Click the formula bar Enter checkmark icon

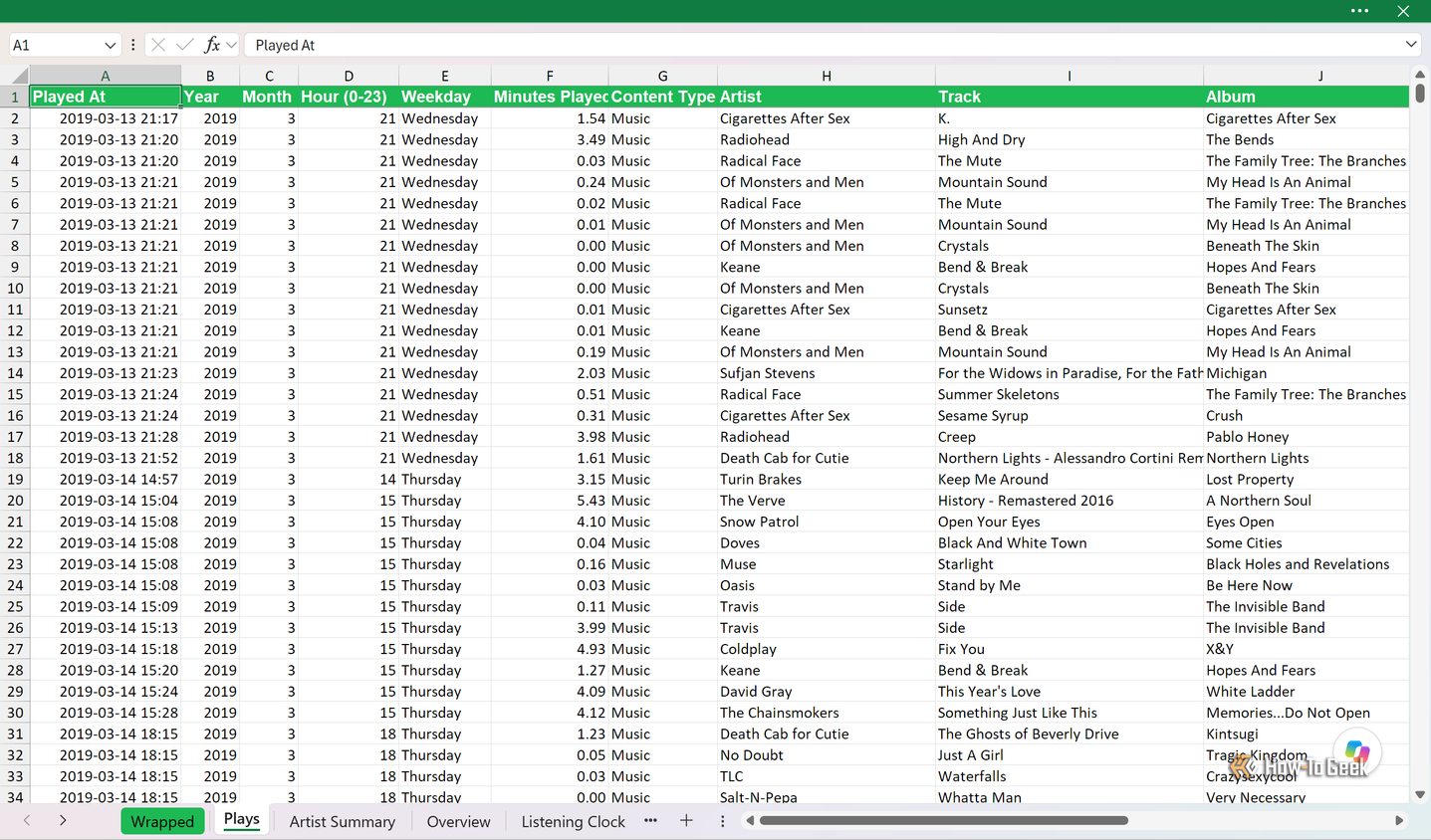(185, 45)
